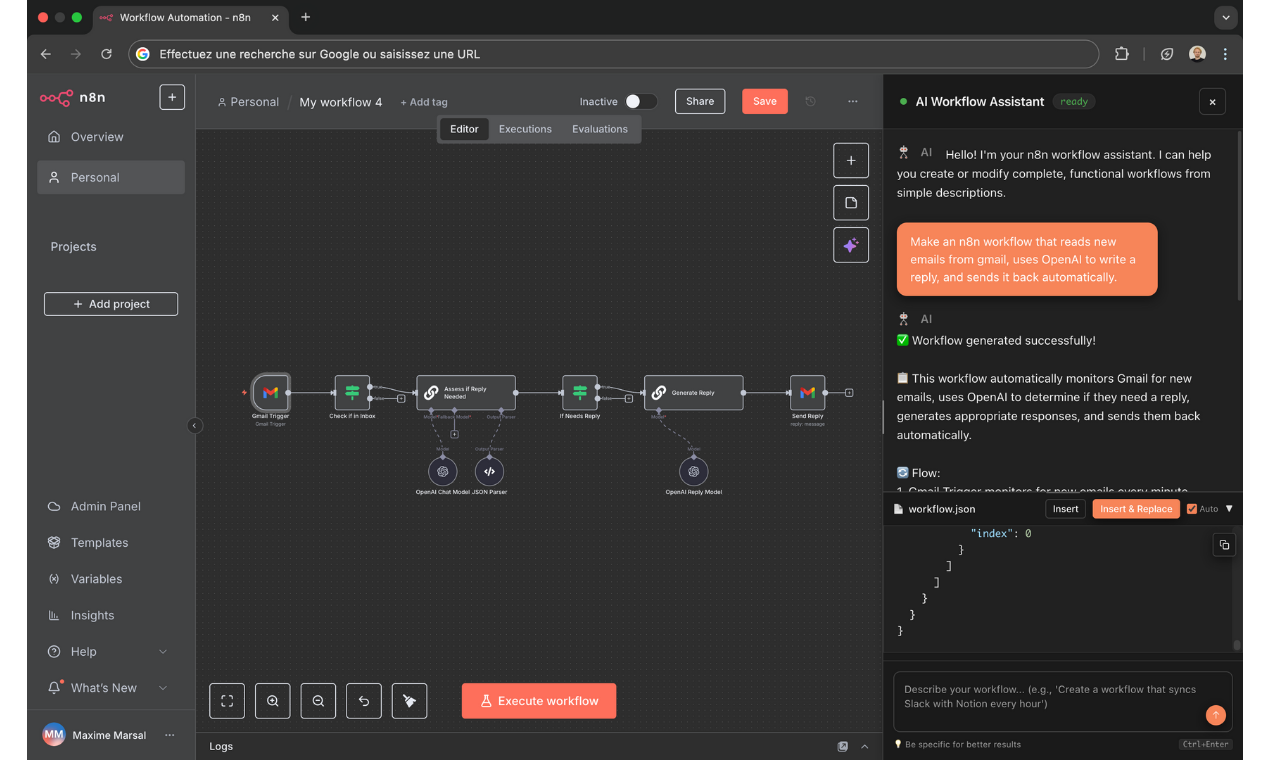Open a new Chrome tab

click(305, 17)
